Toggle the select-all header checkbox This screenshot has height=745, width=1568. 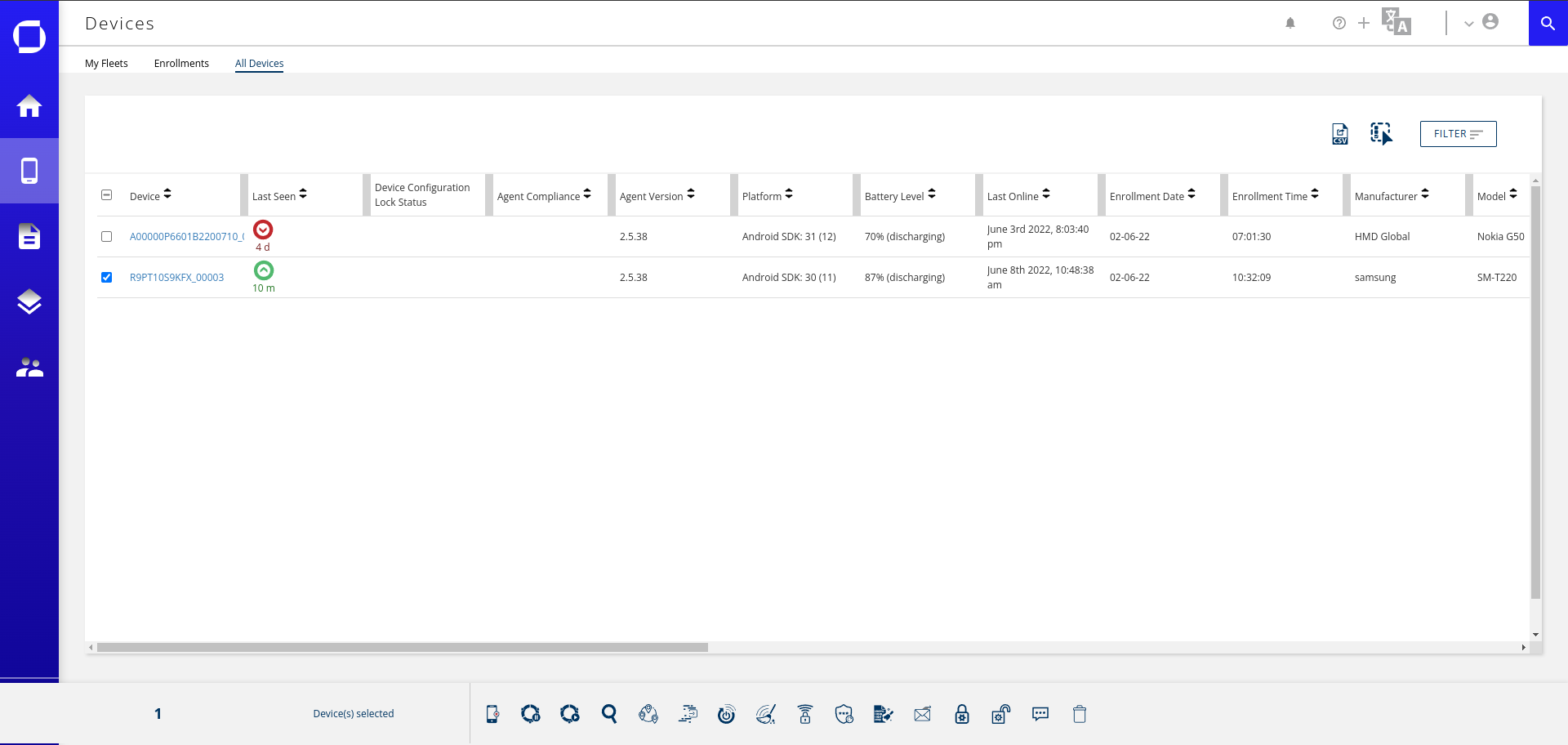coord(106,195)
